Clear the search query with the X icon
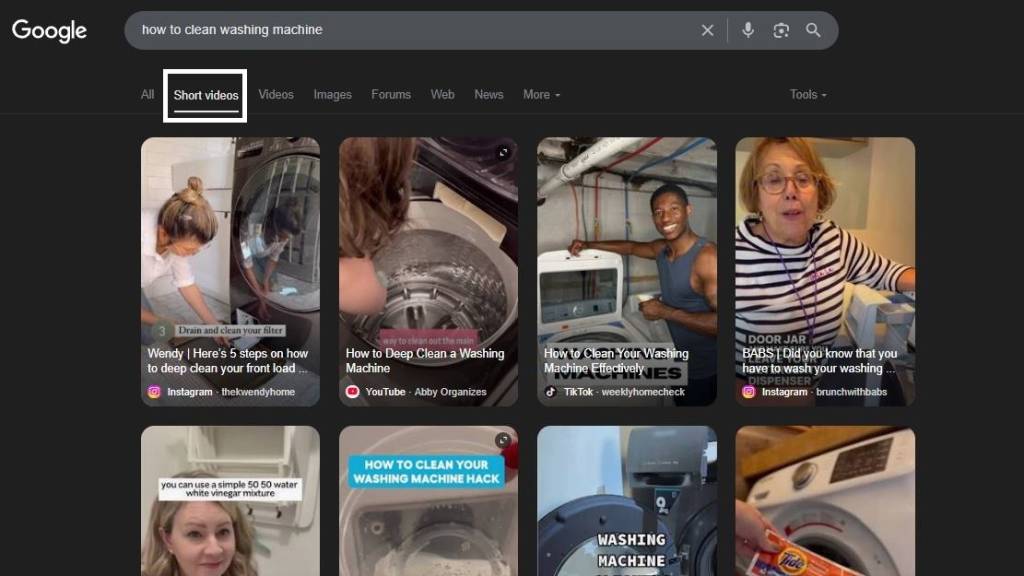Screen dimensions: 1024x576 pyautogui.click(x=707, y=30)
